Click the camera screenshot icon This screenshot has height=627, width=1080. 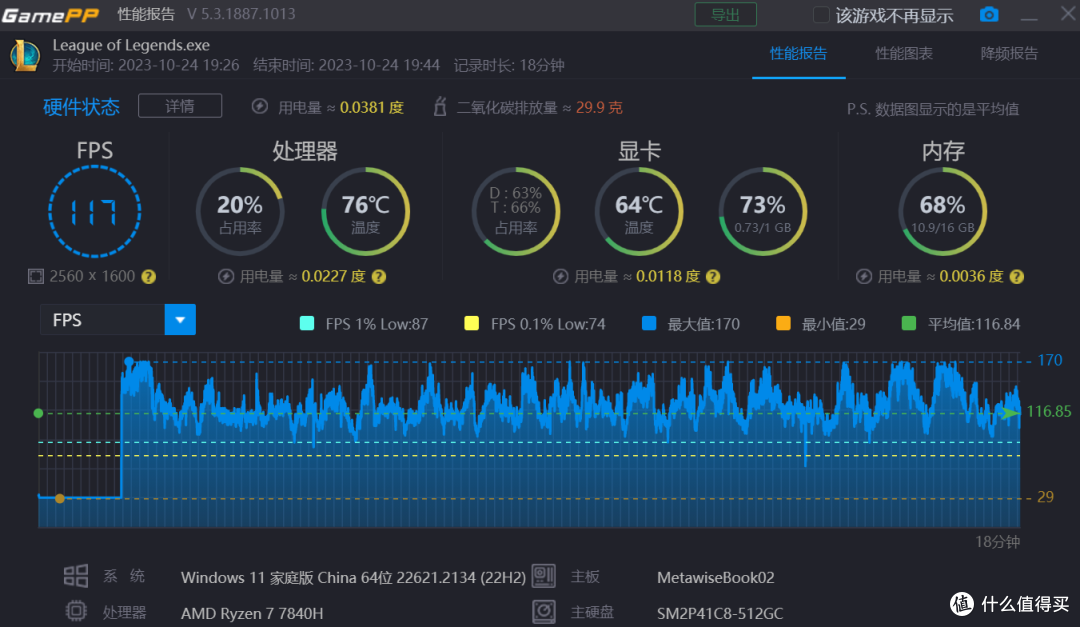(989, 14)
